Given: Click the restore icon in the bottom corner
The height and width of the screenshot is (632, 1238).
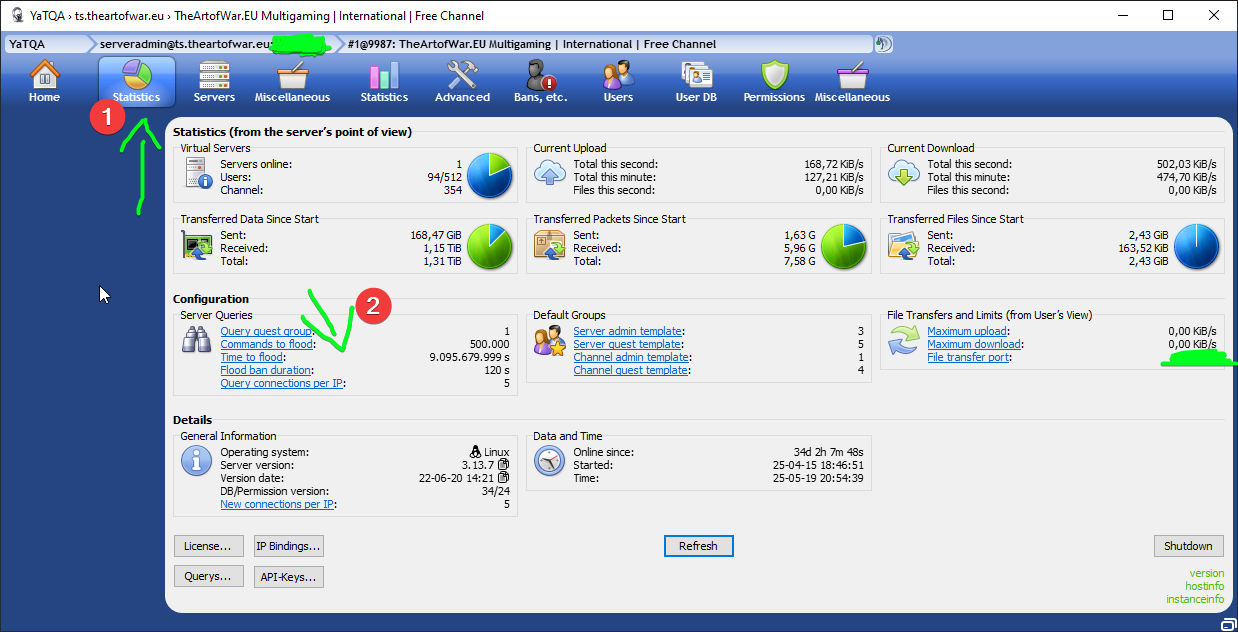Looking at the screenshot, I should [x=1227, y=624].
